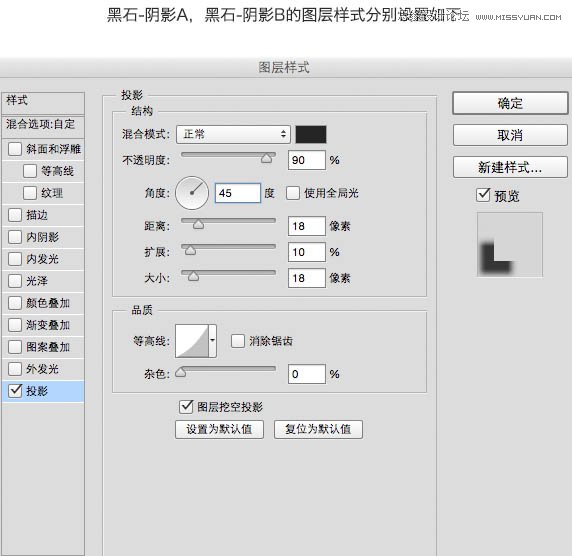
Task: Confirm with the 确定 button
Action: click(510, 103)
